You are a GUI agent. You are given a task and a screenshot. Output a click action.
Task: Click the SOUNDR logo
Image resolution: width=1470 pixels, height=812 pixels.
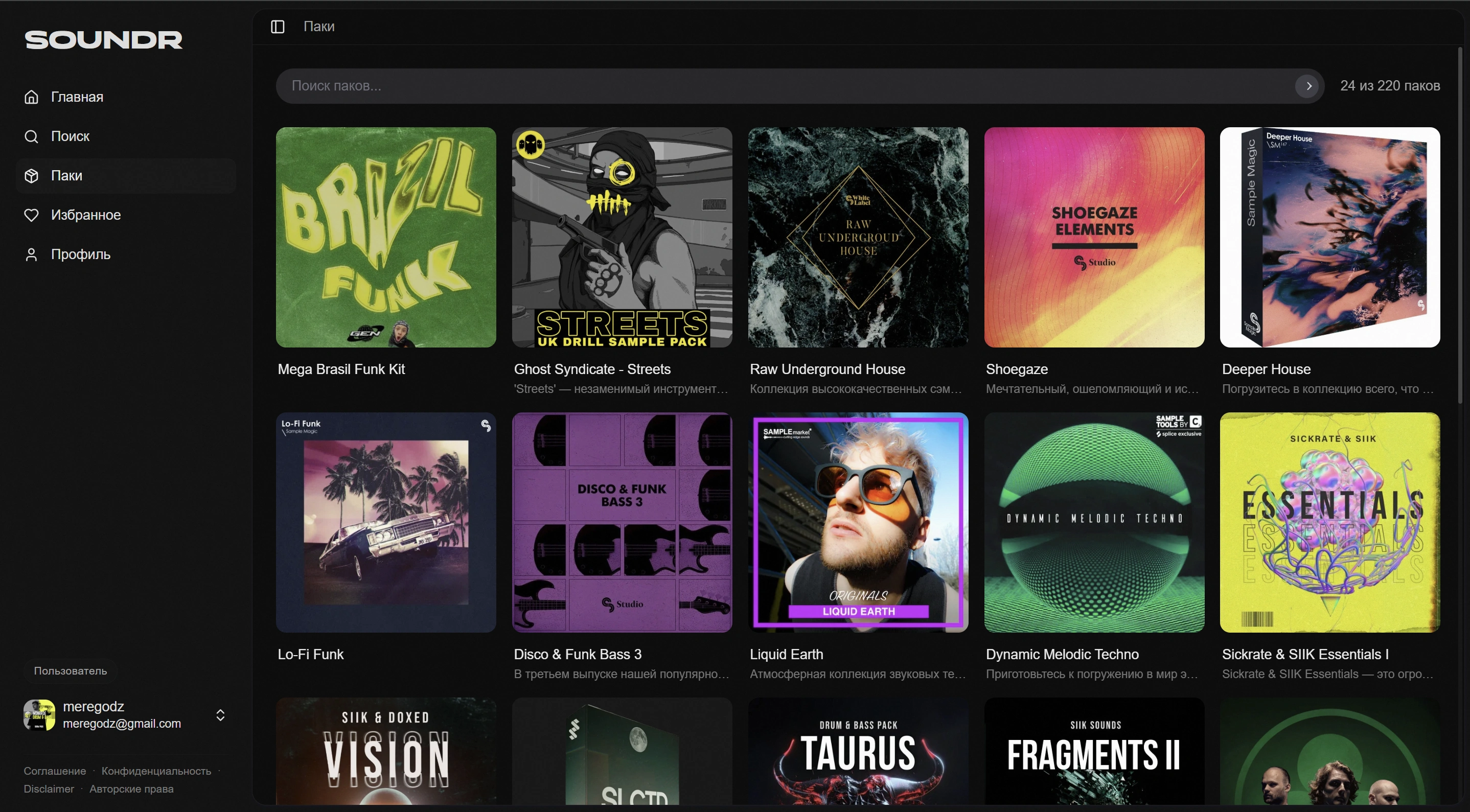[x=103, y=40]
